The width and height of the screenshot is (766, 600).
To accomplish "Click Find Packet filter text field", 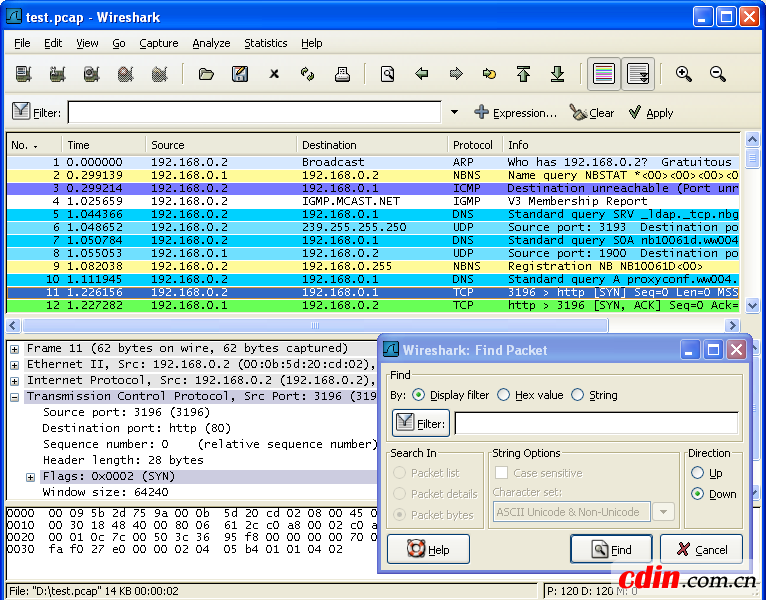I will 596,423.
